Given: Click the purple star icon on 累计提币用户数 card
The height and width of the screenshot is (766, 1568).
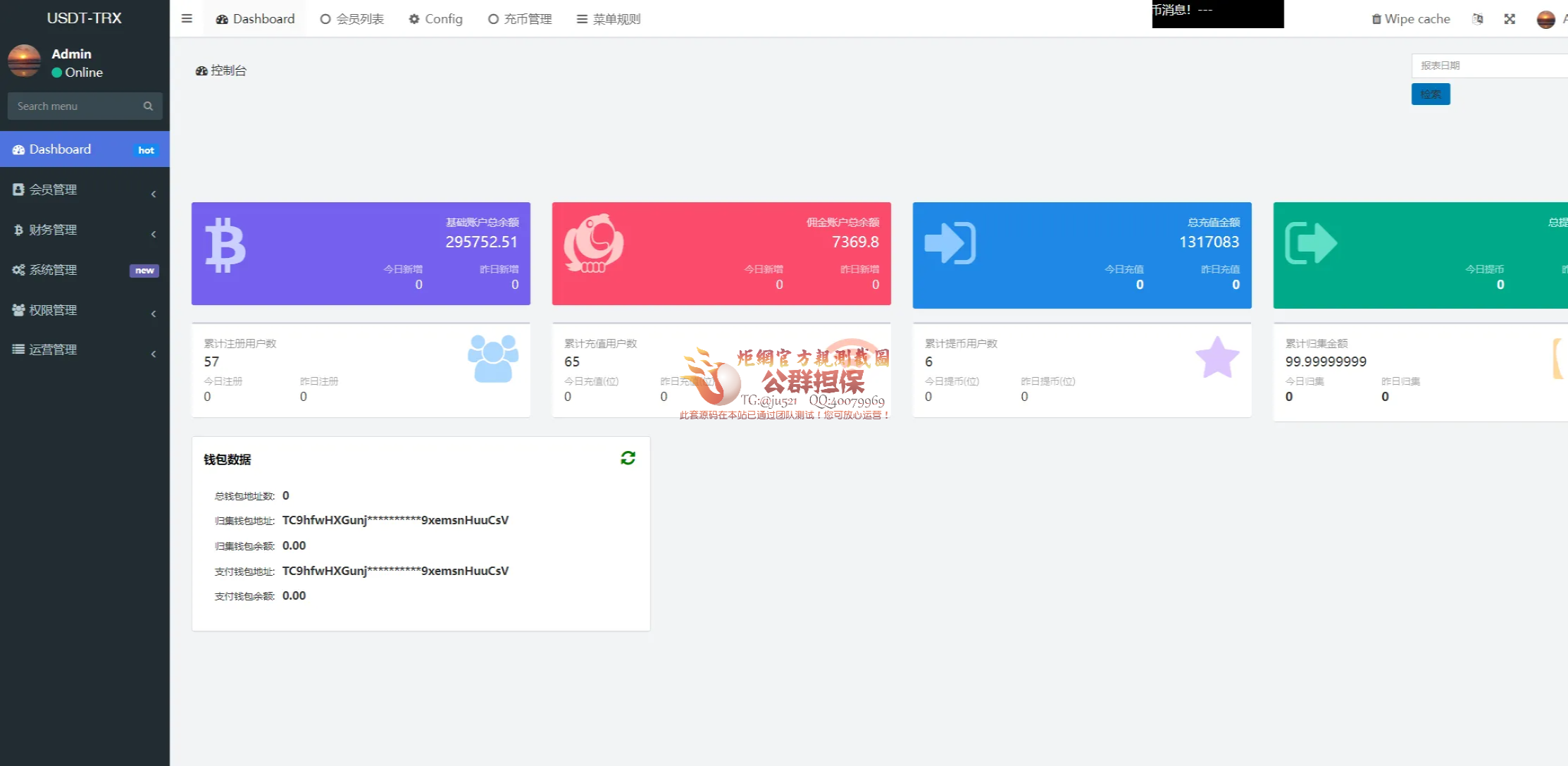Looking at the screenshot, I should pyautogui.click(x=1217, y=358).
